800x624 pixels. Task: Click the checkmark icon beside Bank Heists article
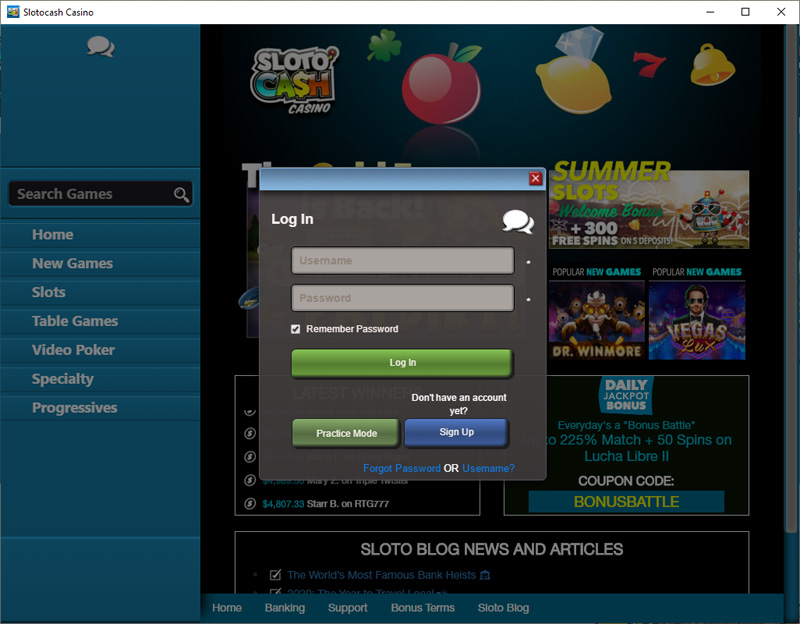[275, 575]
